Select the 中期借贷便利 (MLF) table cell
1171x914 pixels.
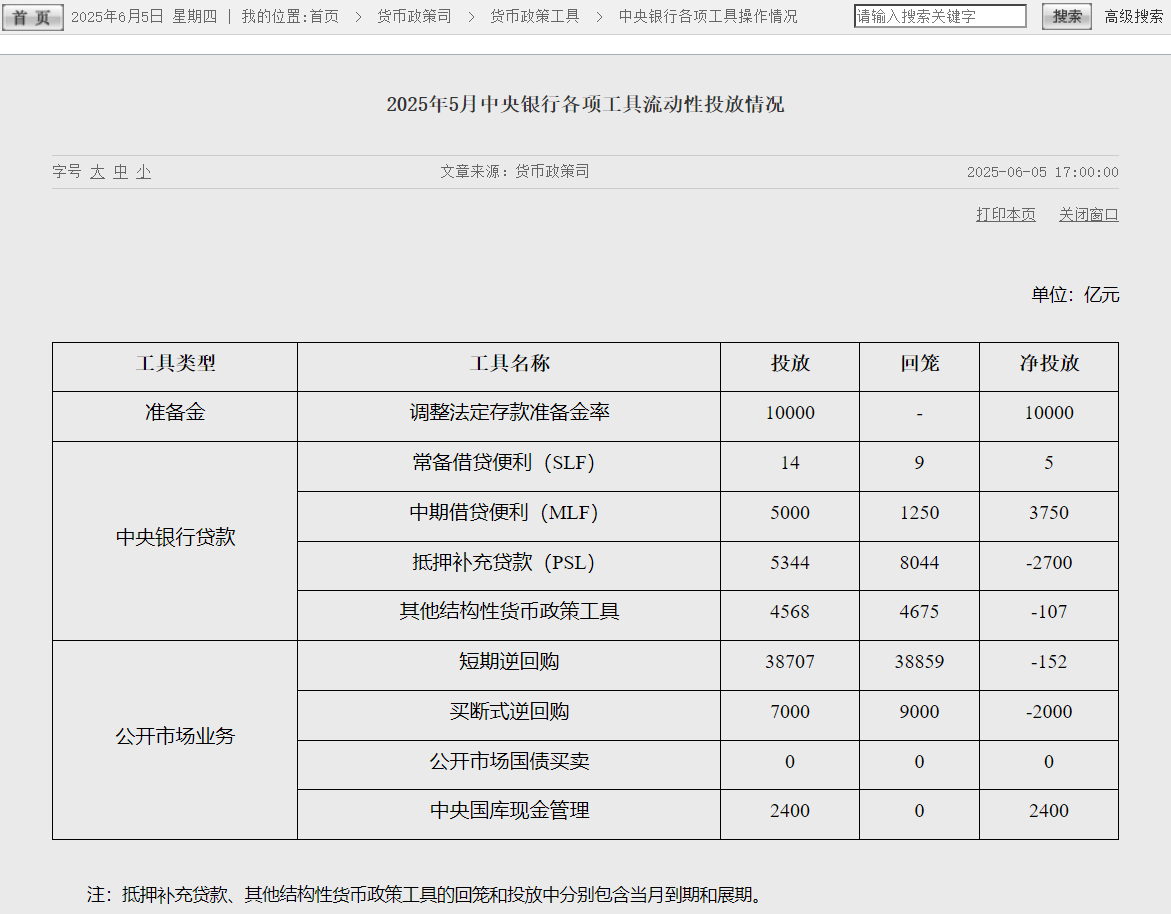click(x=508, y=514)
